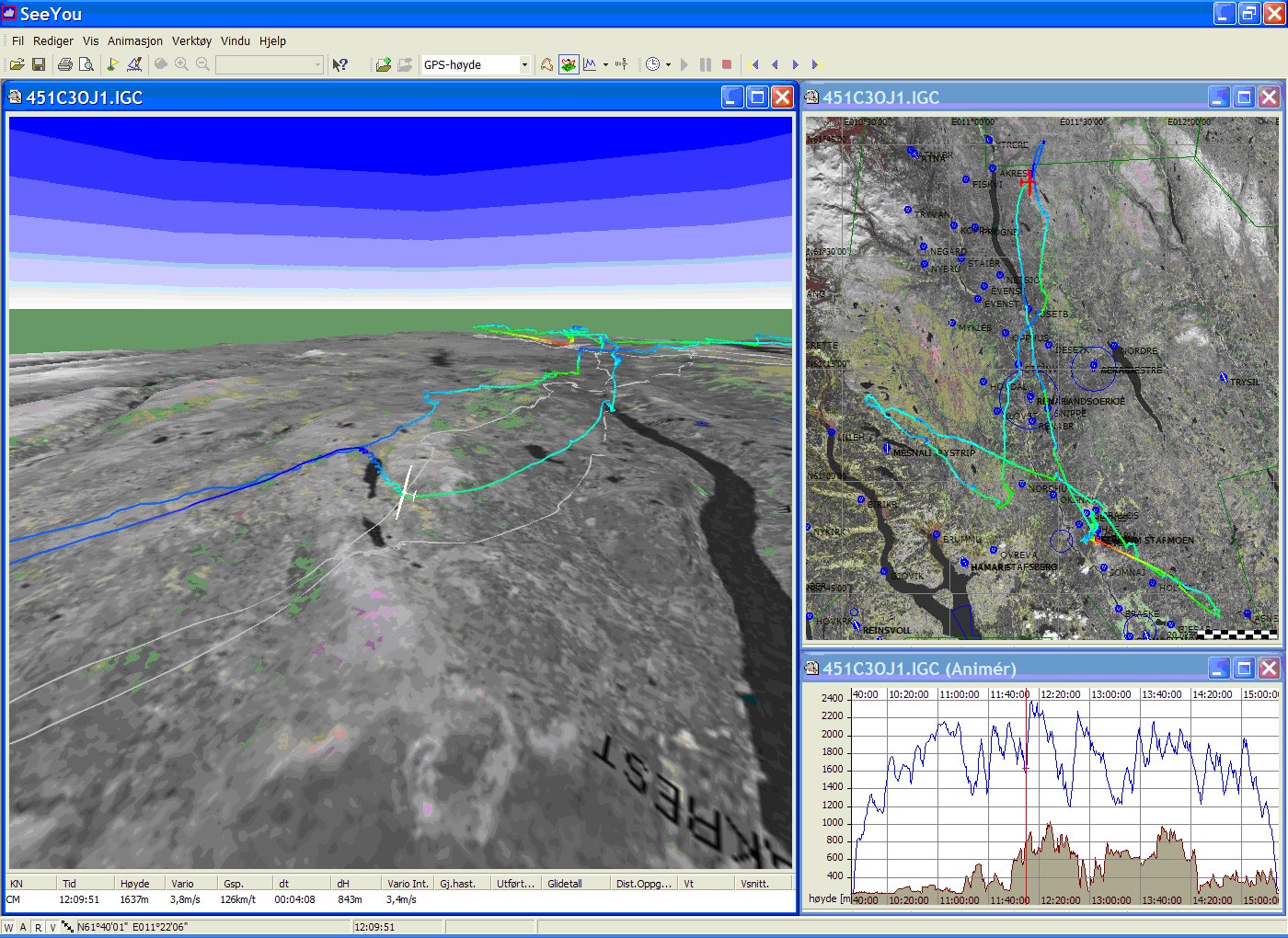The width and height of the screenshot is (1288, 938).
Task: Open a flight file with folder icon
Action: coord(17,64)
